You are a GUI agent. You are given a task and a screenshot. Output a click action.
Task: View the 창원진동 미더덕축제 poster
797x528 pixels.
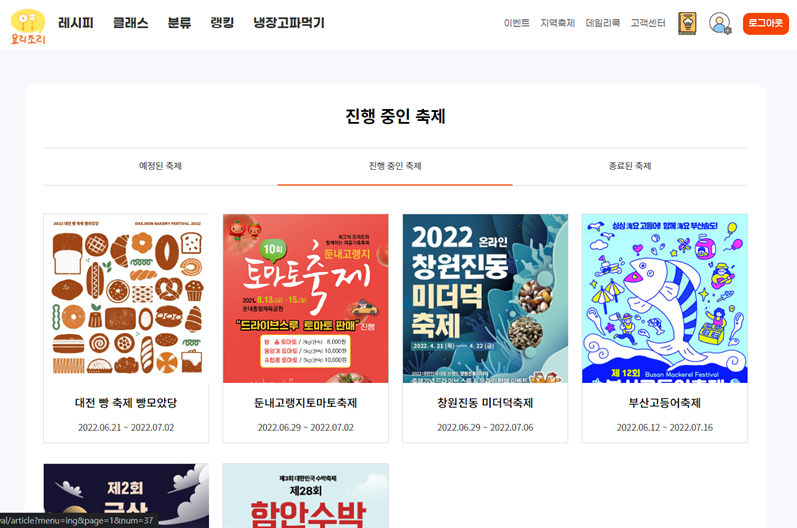(x=485, y=298)
